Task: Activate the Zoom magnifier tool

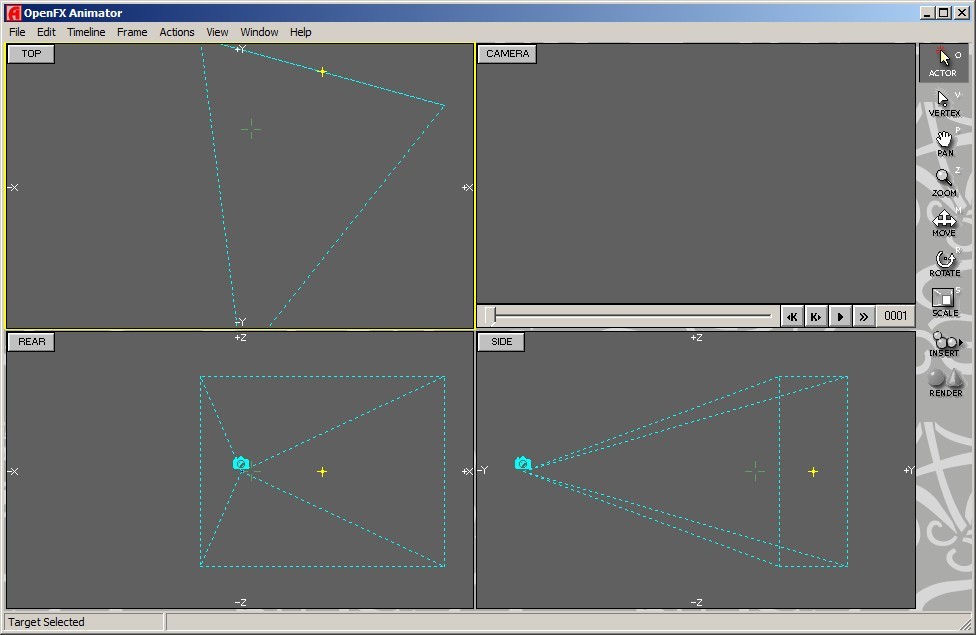Action: 943,182
